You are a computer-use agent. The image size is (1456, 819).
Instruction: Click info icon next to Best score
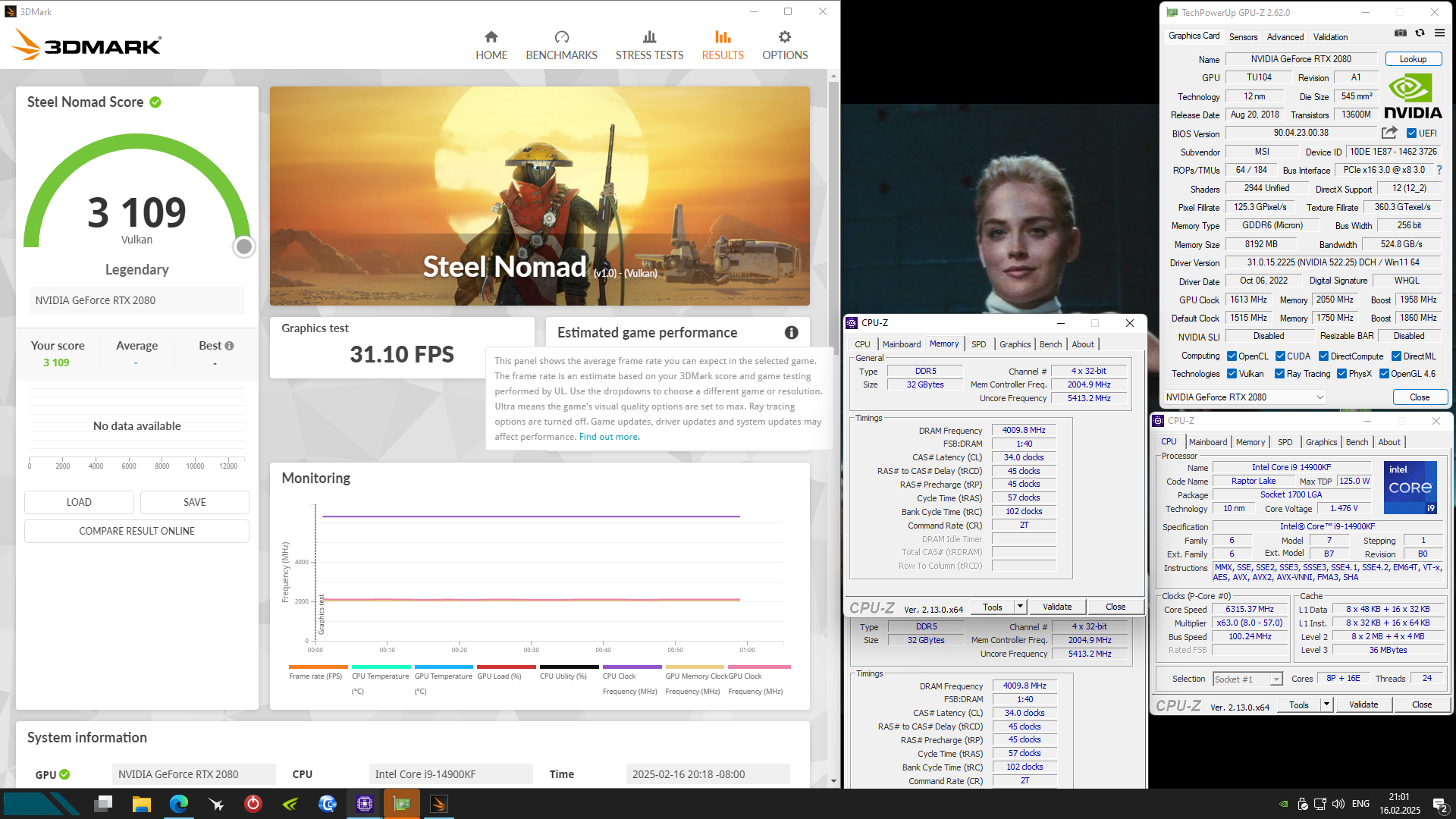(x=229, y=346)
